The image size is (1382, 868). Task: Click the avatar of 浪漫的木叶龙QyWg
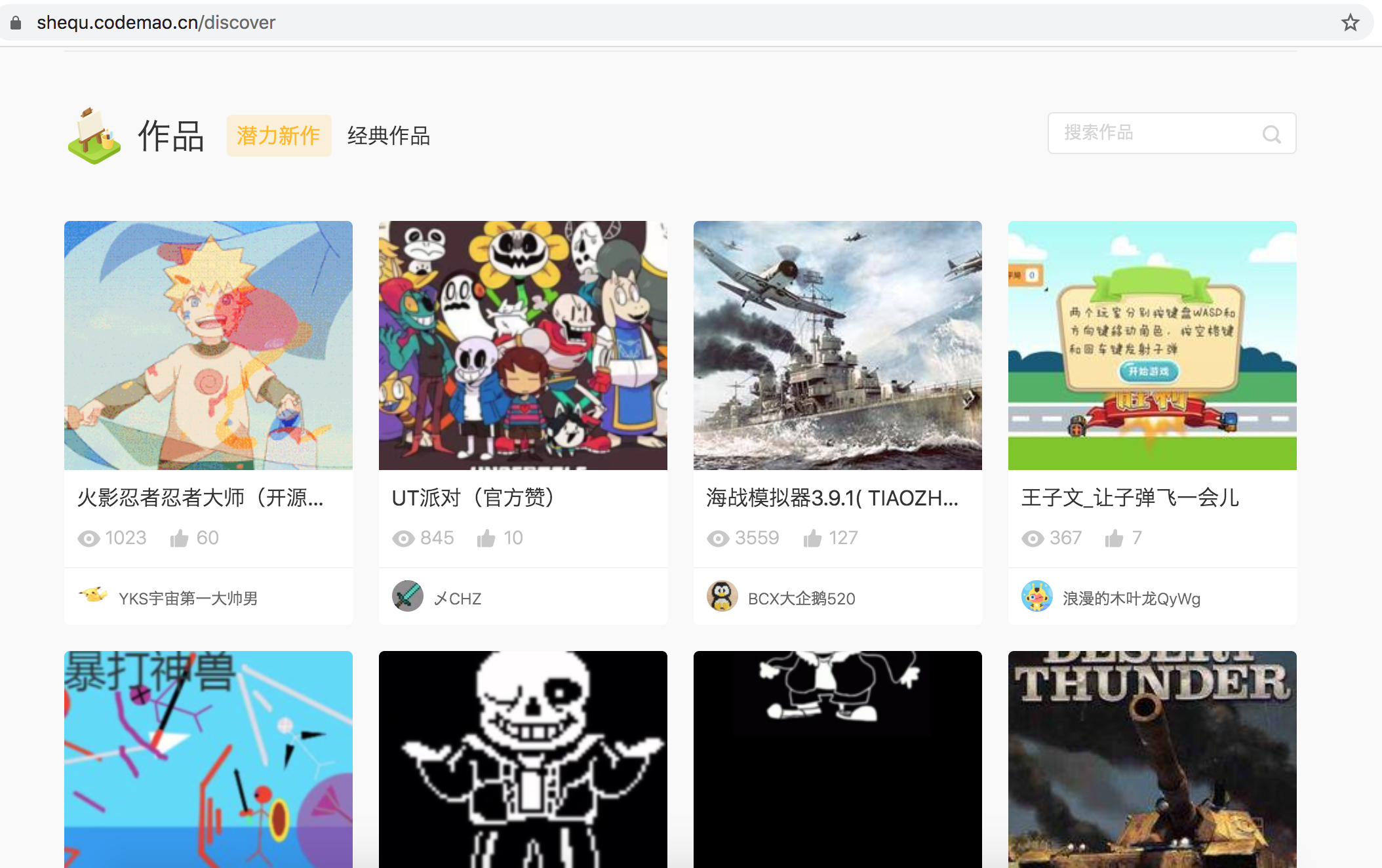(x=1037, y=596)
